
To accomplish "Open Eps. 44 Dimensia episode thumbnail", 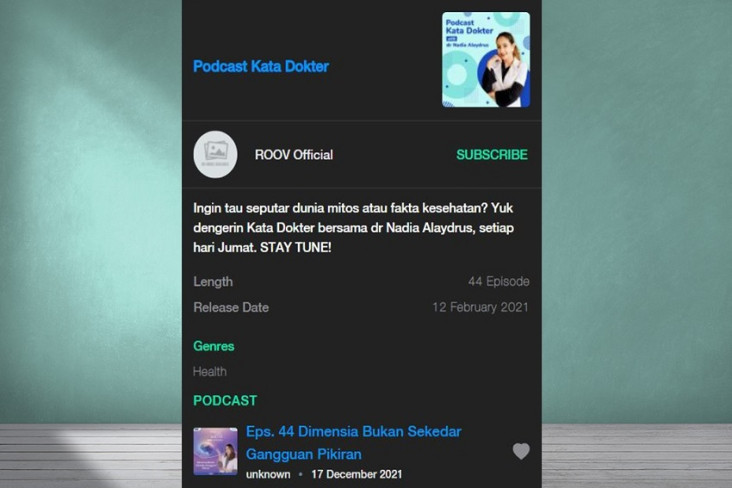I will [x=215, y=451].
